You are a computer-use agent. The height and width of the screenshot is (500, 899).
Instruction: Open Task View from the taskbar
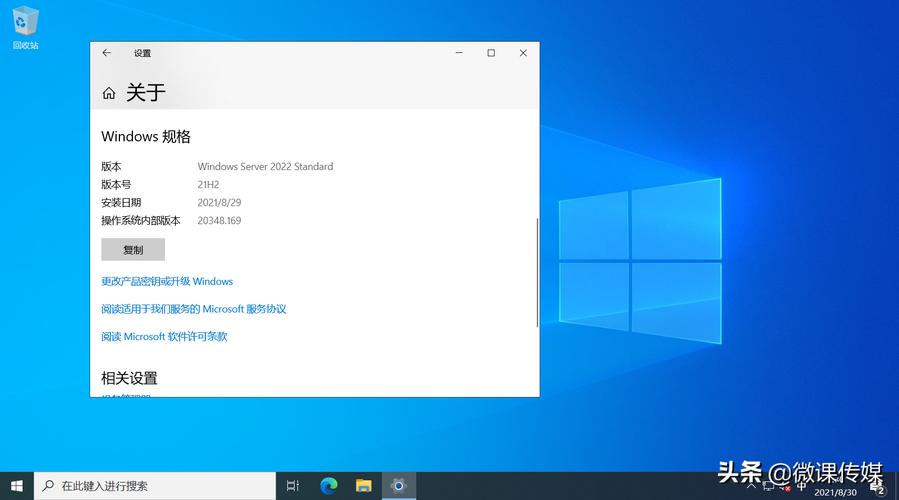[x=293, y=486]
